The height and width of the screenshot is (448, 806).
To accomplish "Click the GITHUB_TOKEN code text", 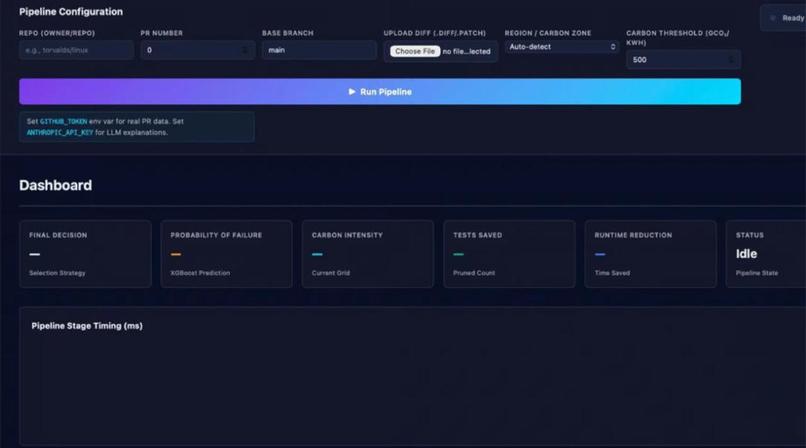I will click(x=64, y=122).
